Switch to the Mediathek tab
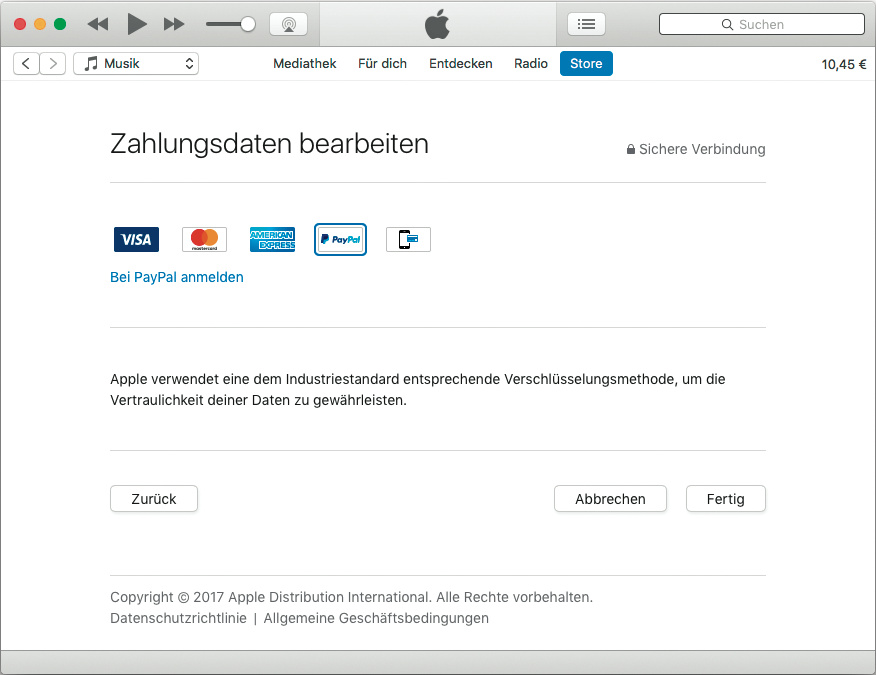 pos(304,64)
